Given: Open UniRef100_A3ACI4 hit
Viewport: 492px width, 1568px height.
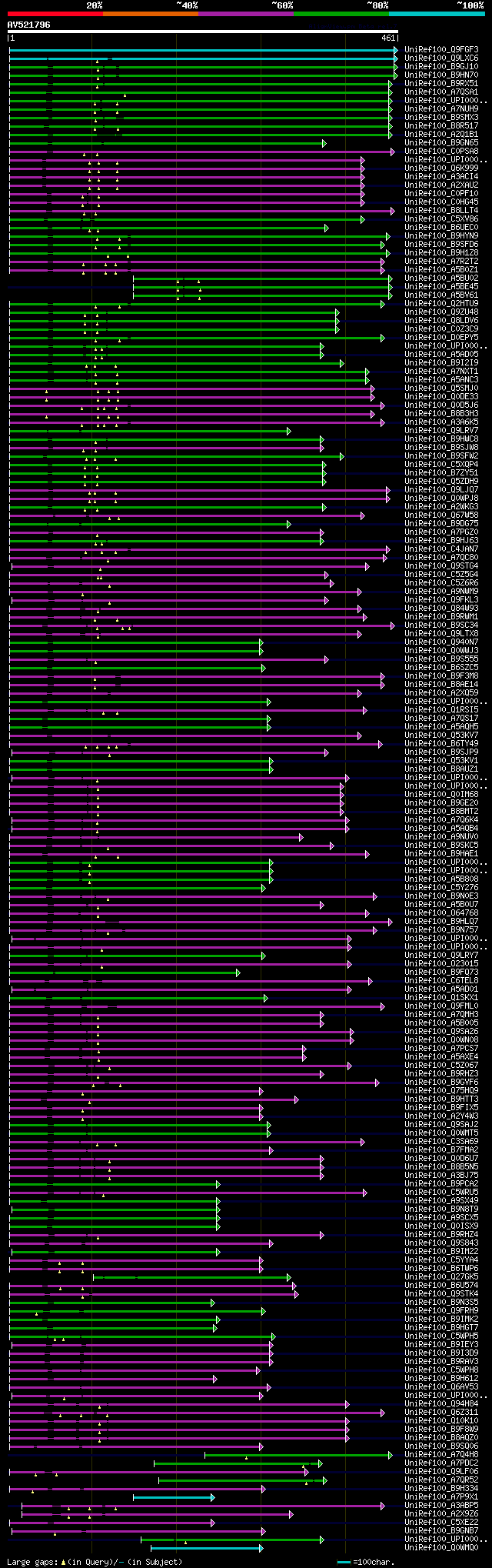Looking at the screenshot, I should click(441, 177).
